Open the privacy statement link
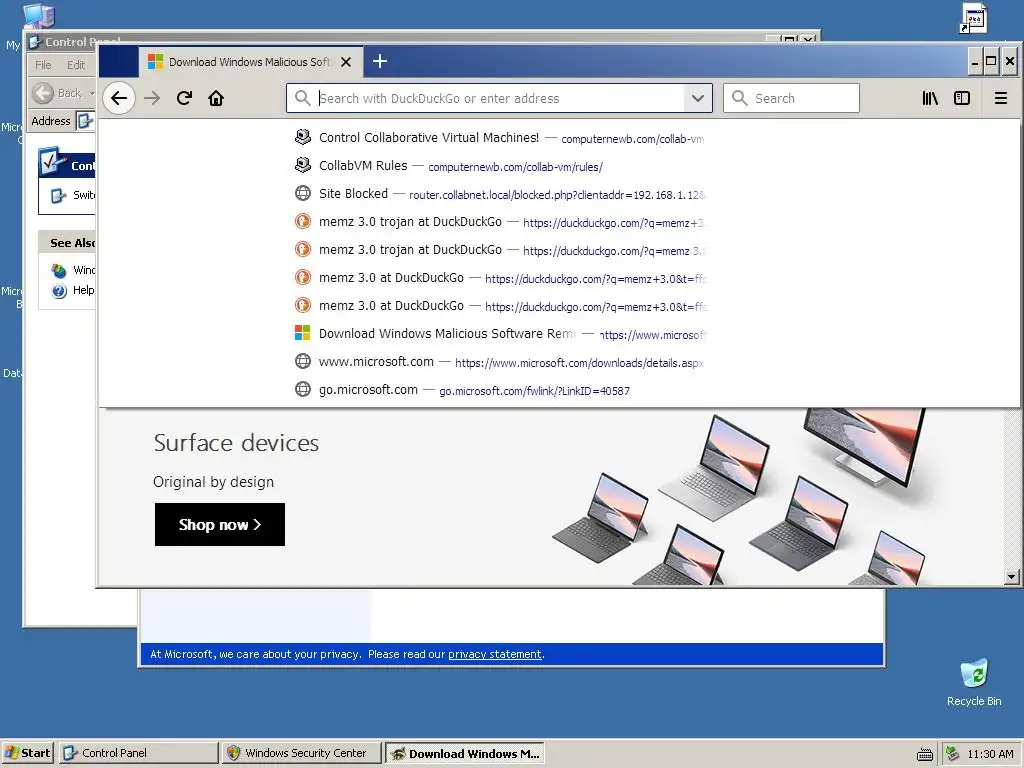Viewport: 1024px width, 768px height. (494, 654)
